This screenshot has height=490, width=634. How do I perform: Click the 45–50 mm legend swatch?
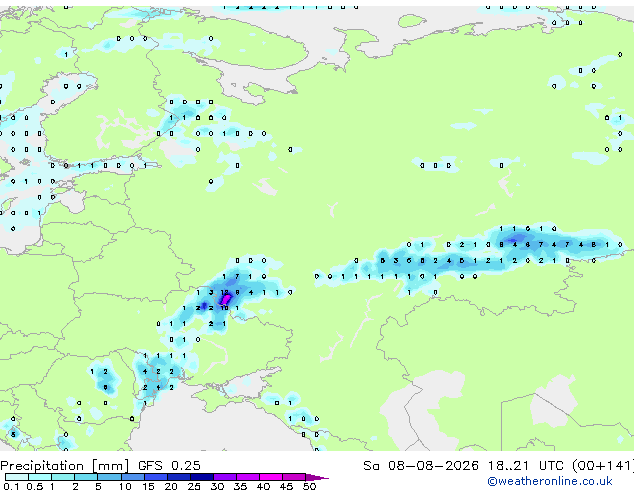point(294,477)
